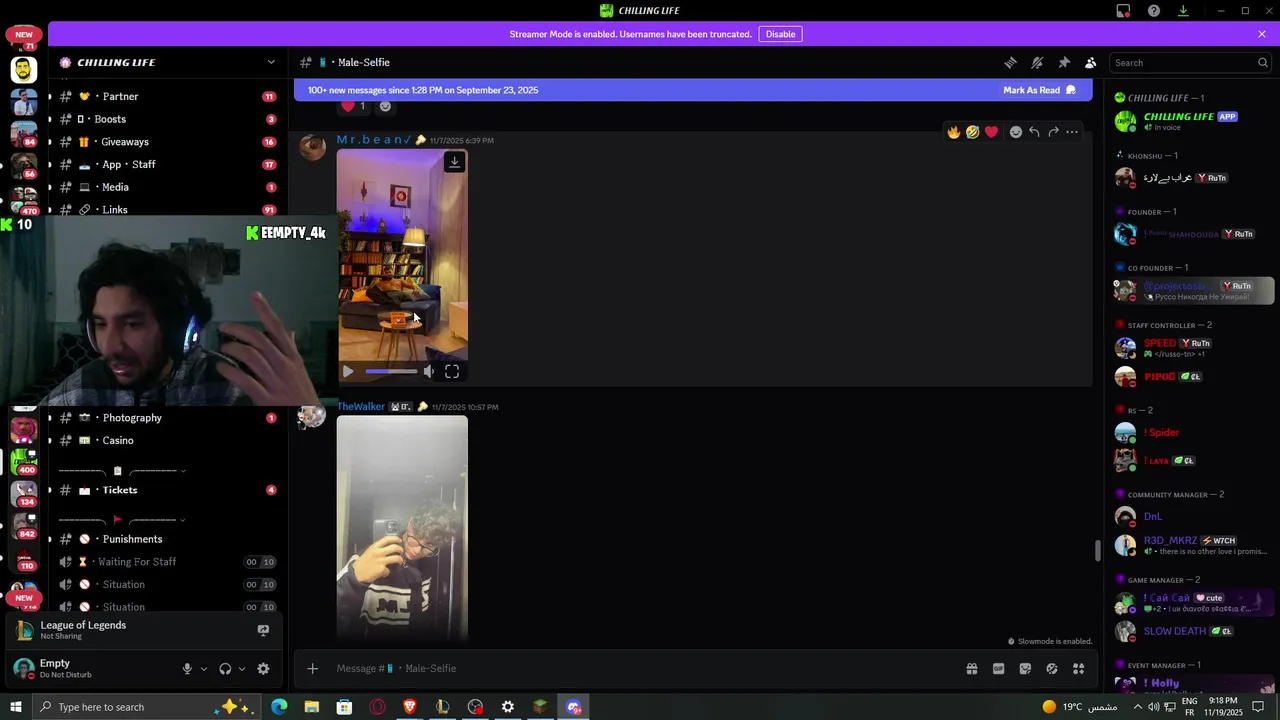The height and width of the screenshot is (720, 1280).
Task: Open sticker picker
Action: point(1025,668)
